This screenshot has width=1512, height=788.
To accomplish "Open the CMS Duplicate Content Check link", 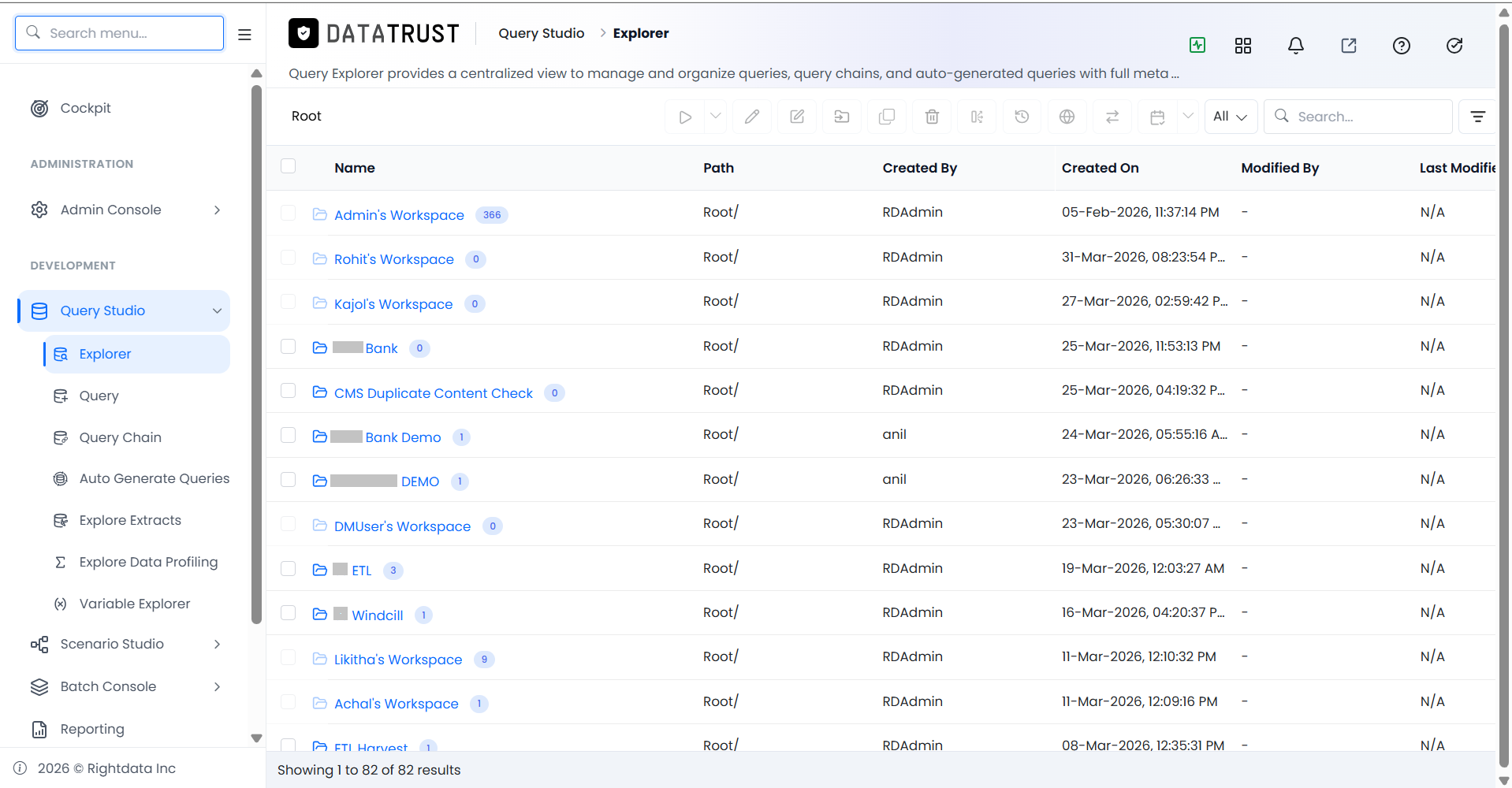I will pos(434,393).
